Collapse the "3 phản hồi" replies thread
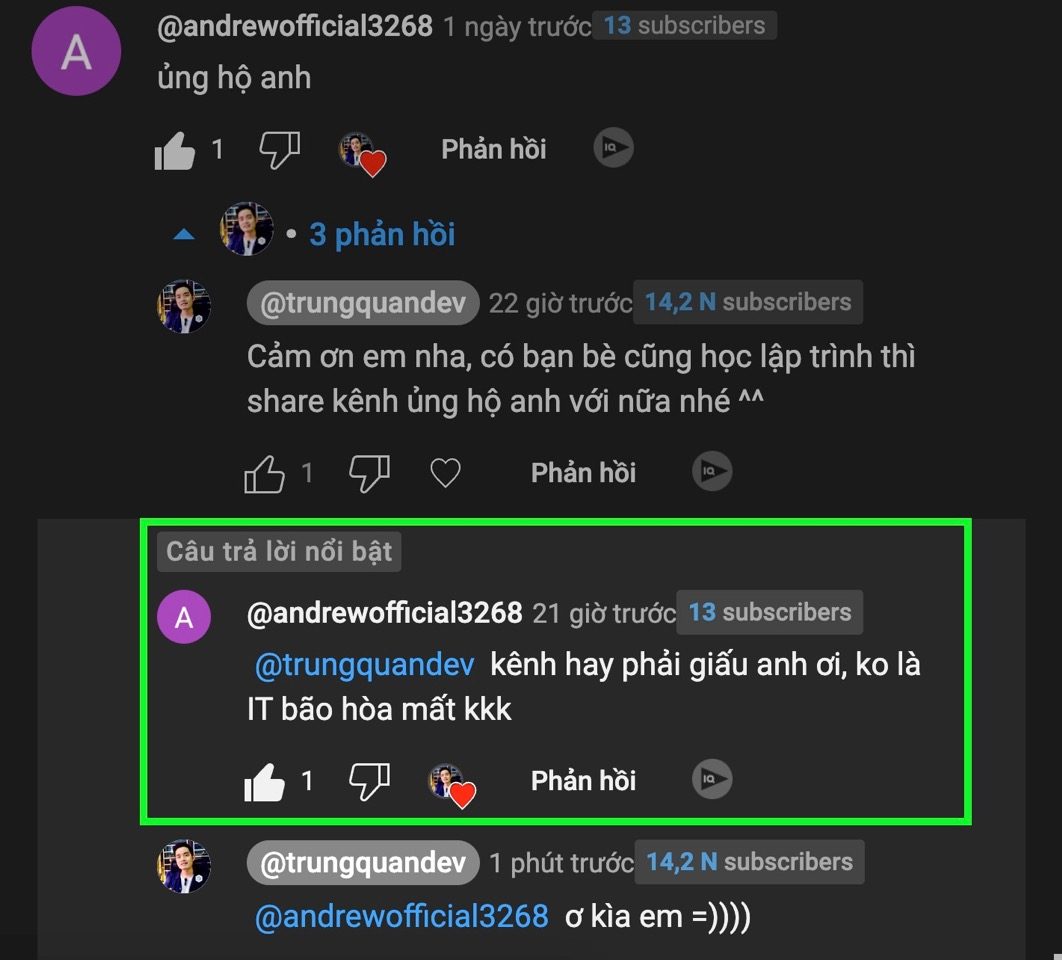 pyautogui.click(x=381, y=234)
